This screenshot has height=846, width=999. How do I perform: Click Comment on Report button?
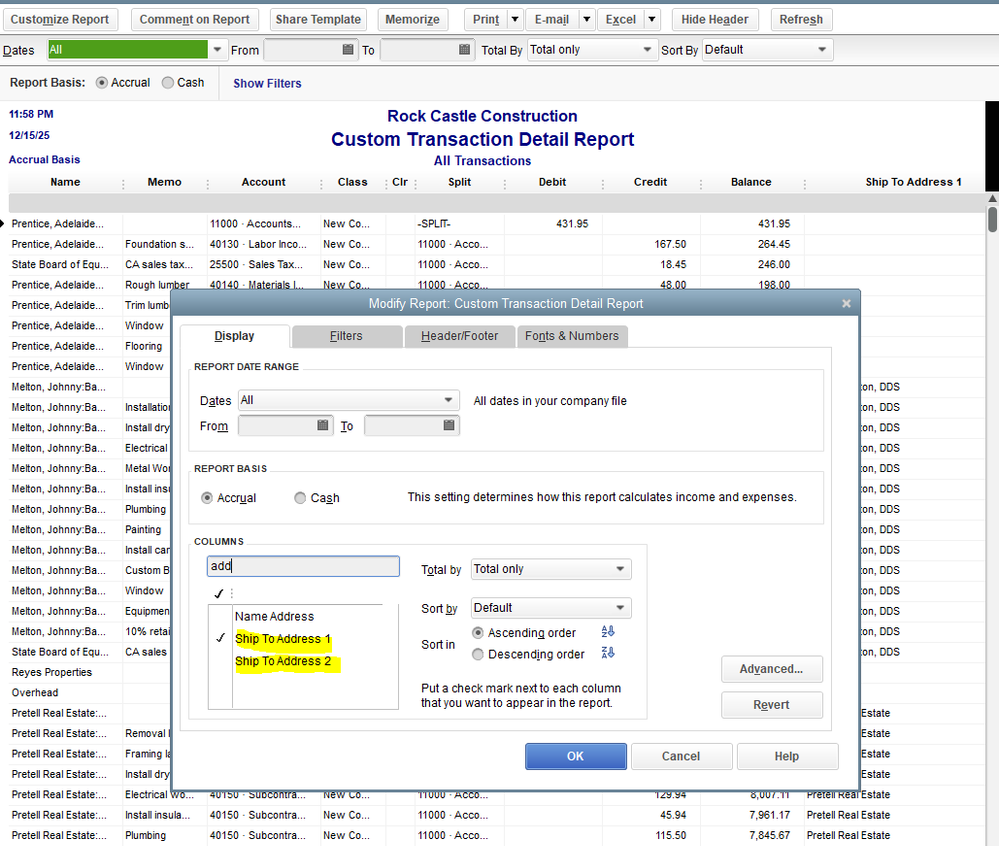[x=194, y=20]
